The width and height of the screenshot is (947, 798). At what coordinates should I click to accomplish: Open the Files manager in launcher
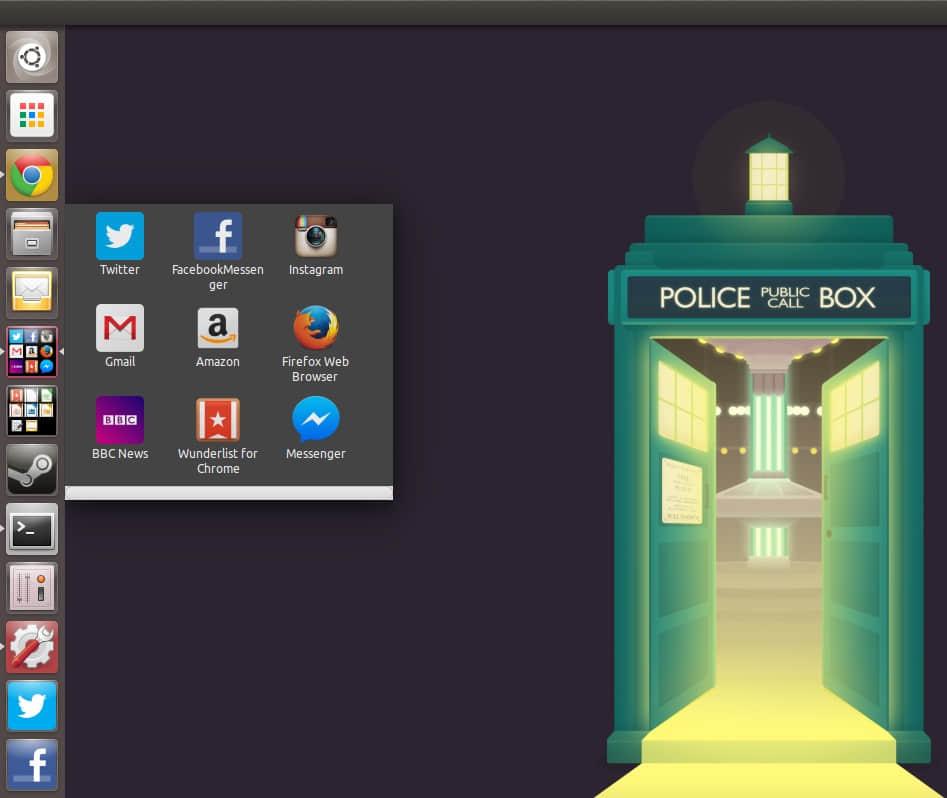(32, 235)
